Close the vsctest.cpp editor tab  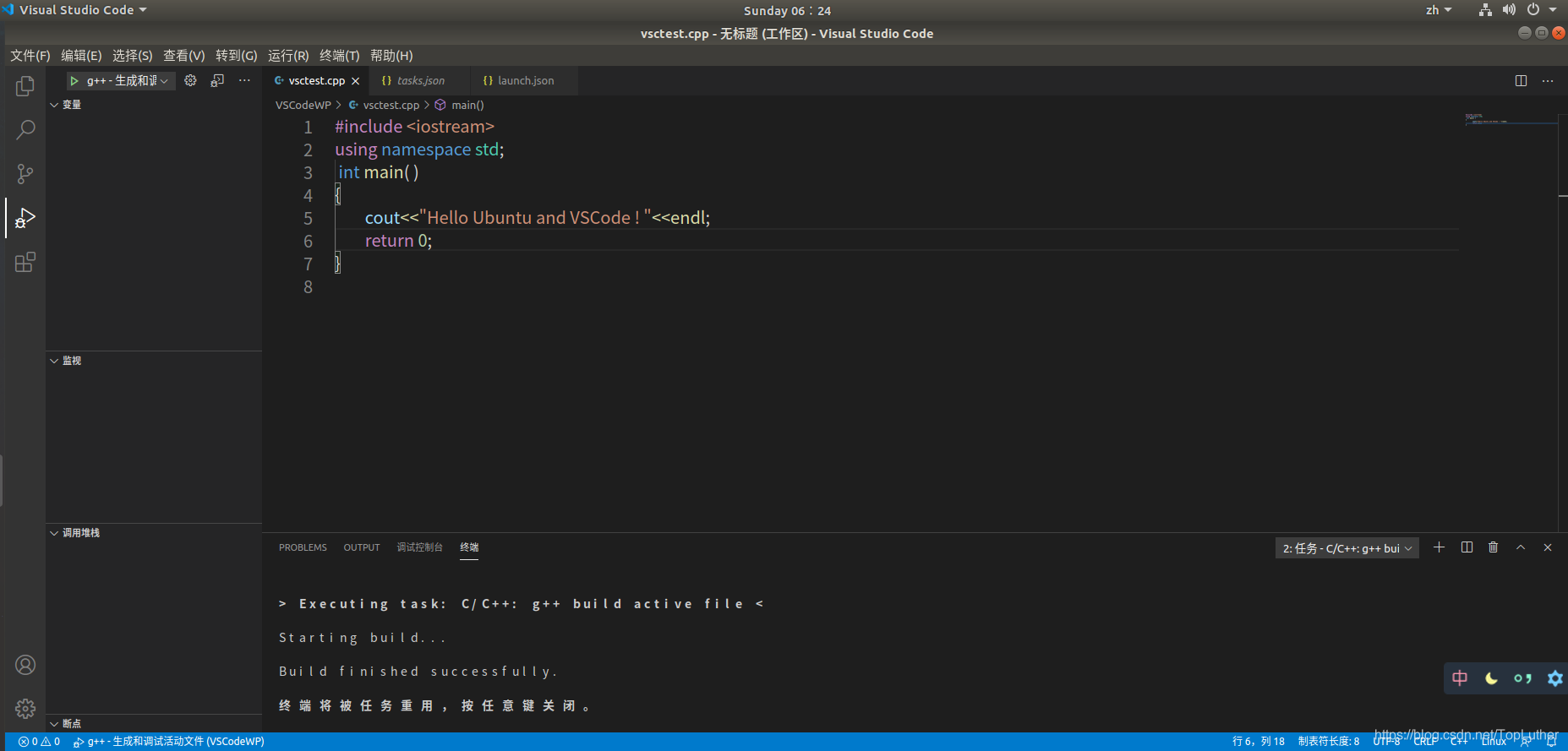click(356, 81)
